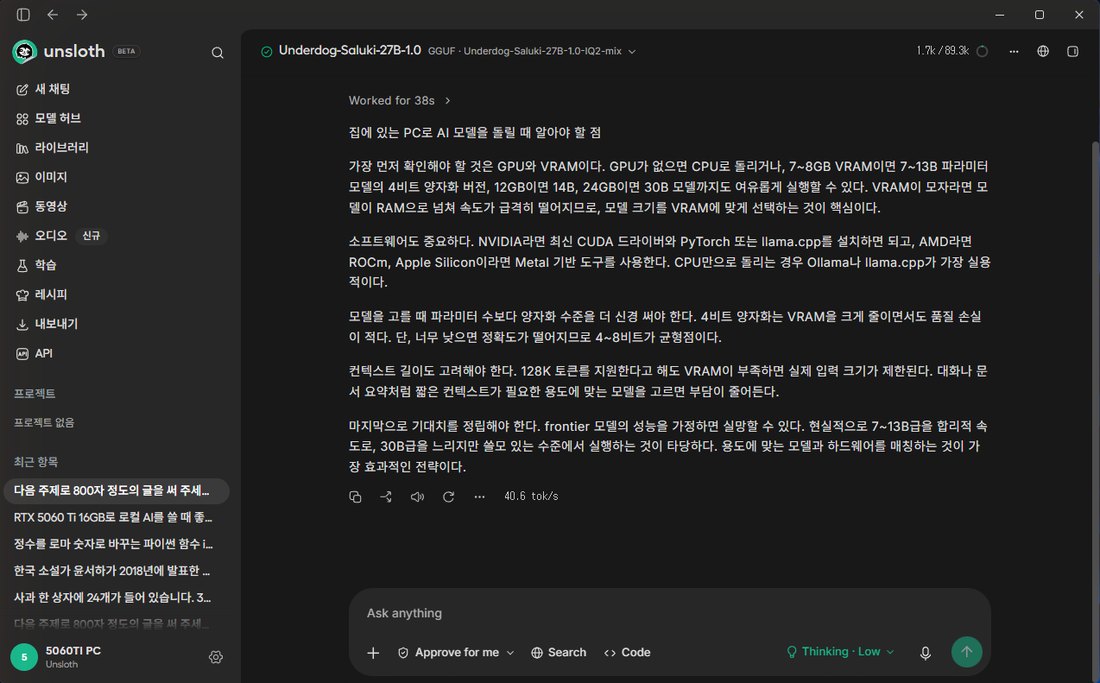Focus the Ask anything input field
Viewport: 1100px width, 683px height.
click(669, 613)
